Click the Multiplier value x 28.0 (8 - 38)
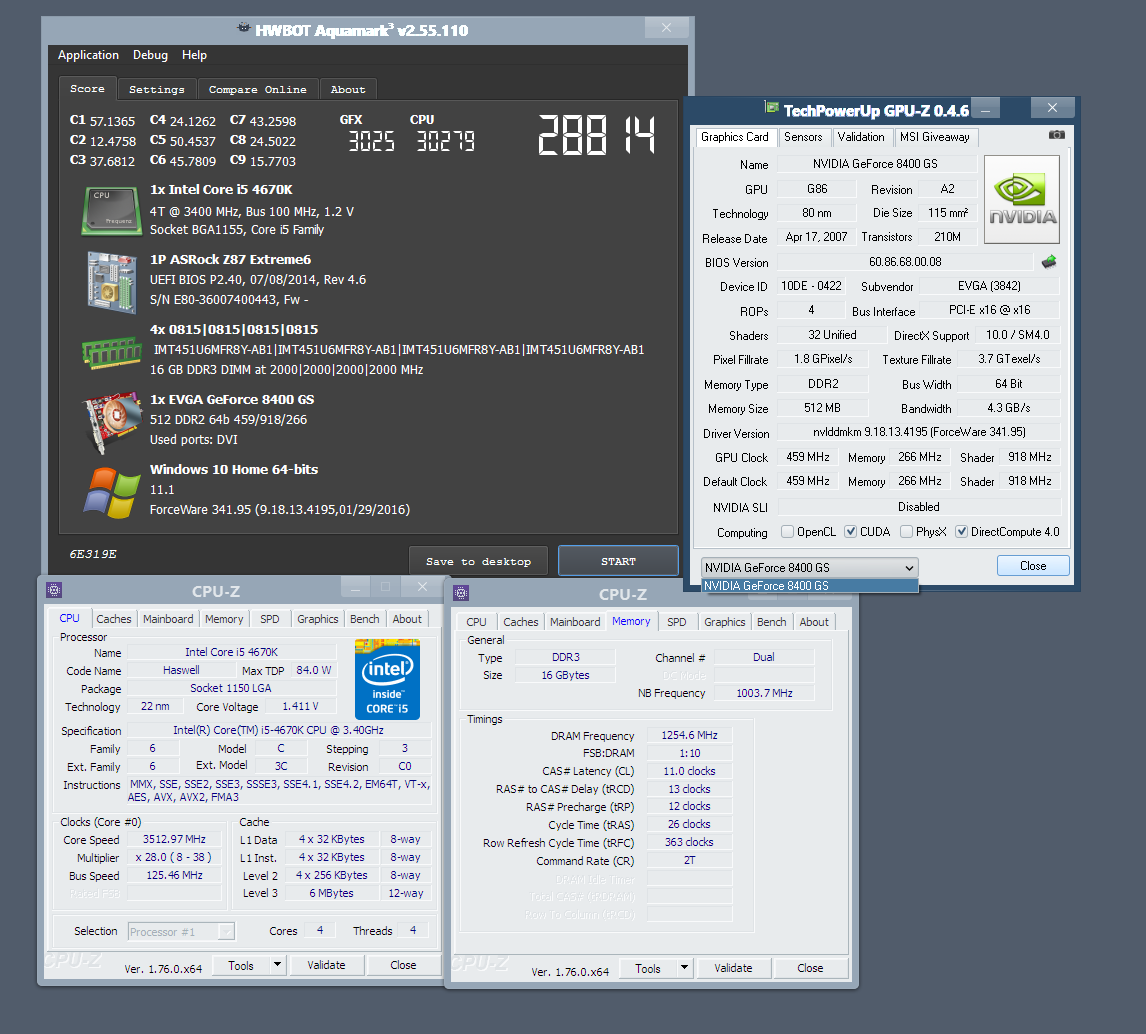 click(174, 857)
